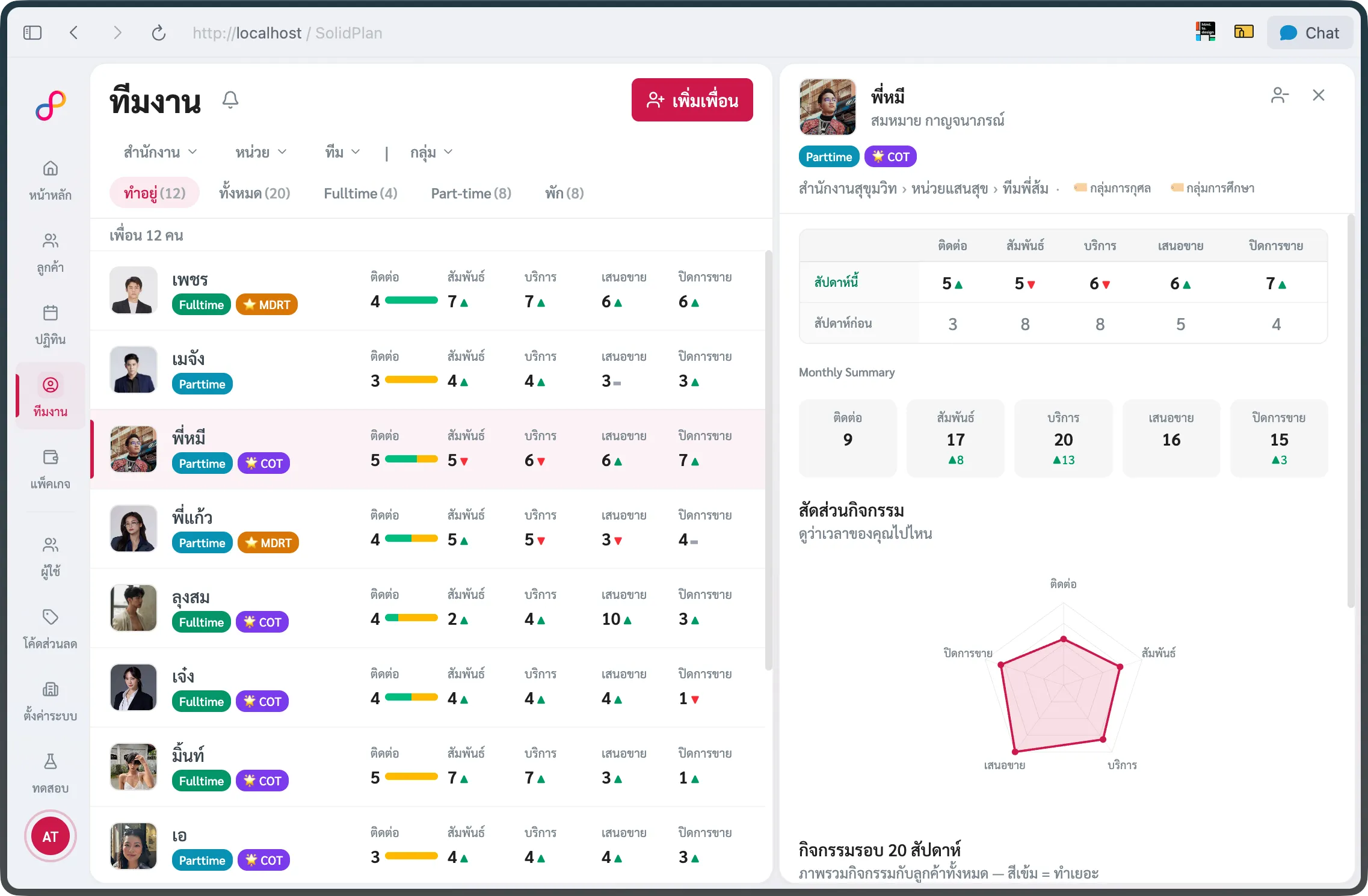Open the Chat button in browser toolbar
The image size is (1368, 896).
(1310, 32)
